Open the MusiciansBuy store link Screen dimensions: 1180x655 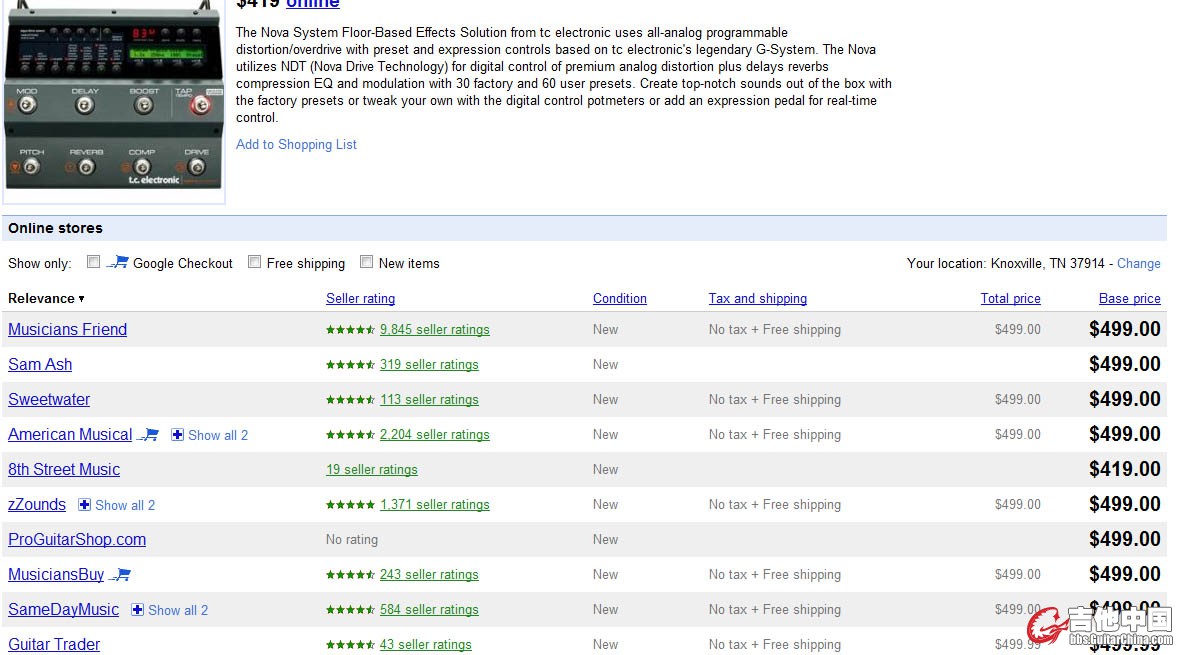56,574
